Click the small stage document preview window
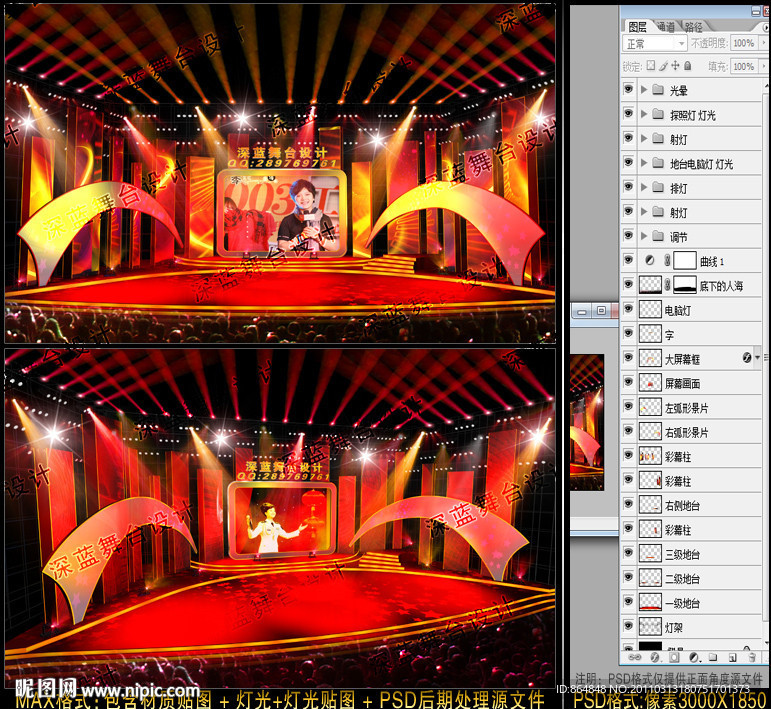The width and height of the screenshot is (771, 709). click(587, 423)
